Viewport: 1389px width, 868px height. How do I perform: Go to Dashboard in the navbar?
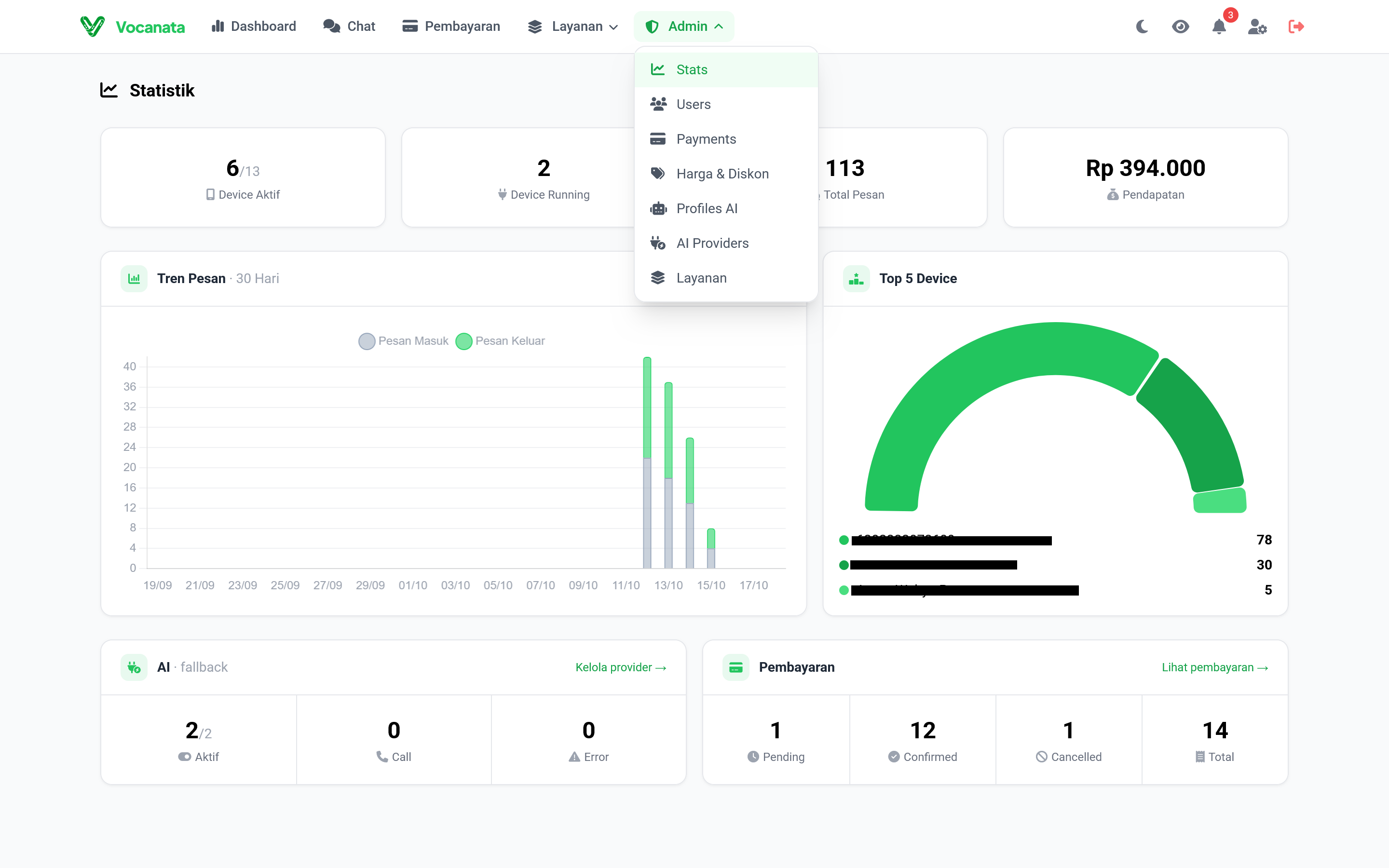[x=254, y=27]
